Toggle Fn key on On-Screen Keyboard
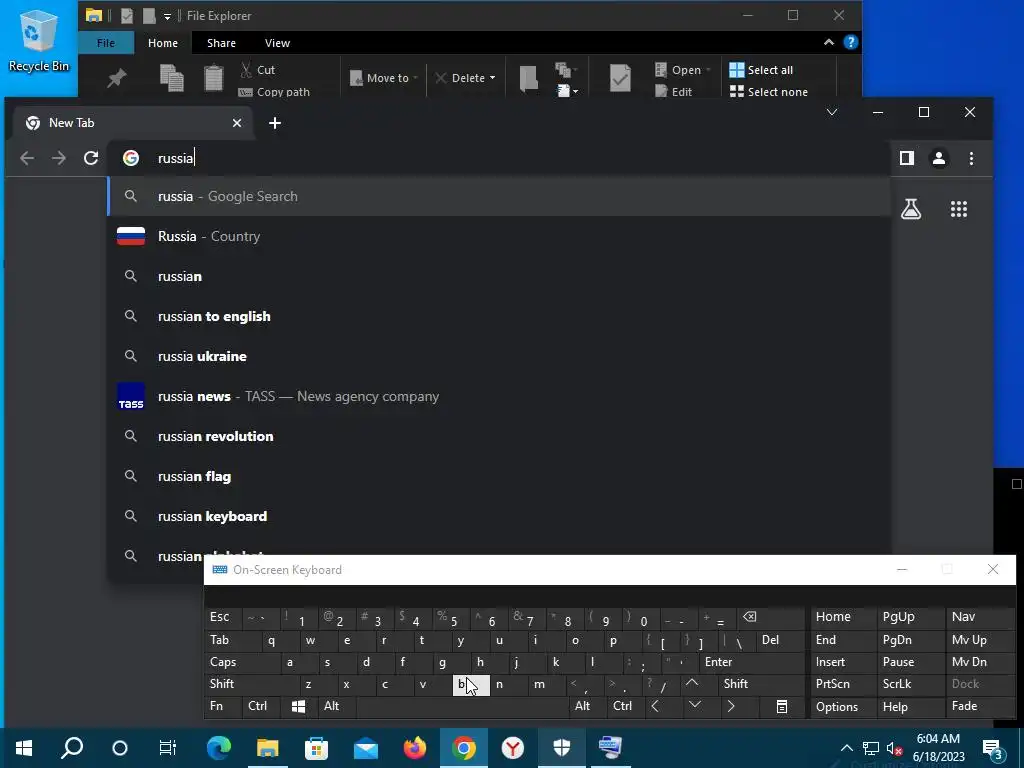1024x768 pixels. point(222,707)
